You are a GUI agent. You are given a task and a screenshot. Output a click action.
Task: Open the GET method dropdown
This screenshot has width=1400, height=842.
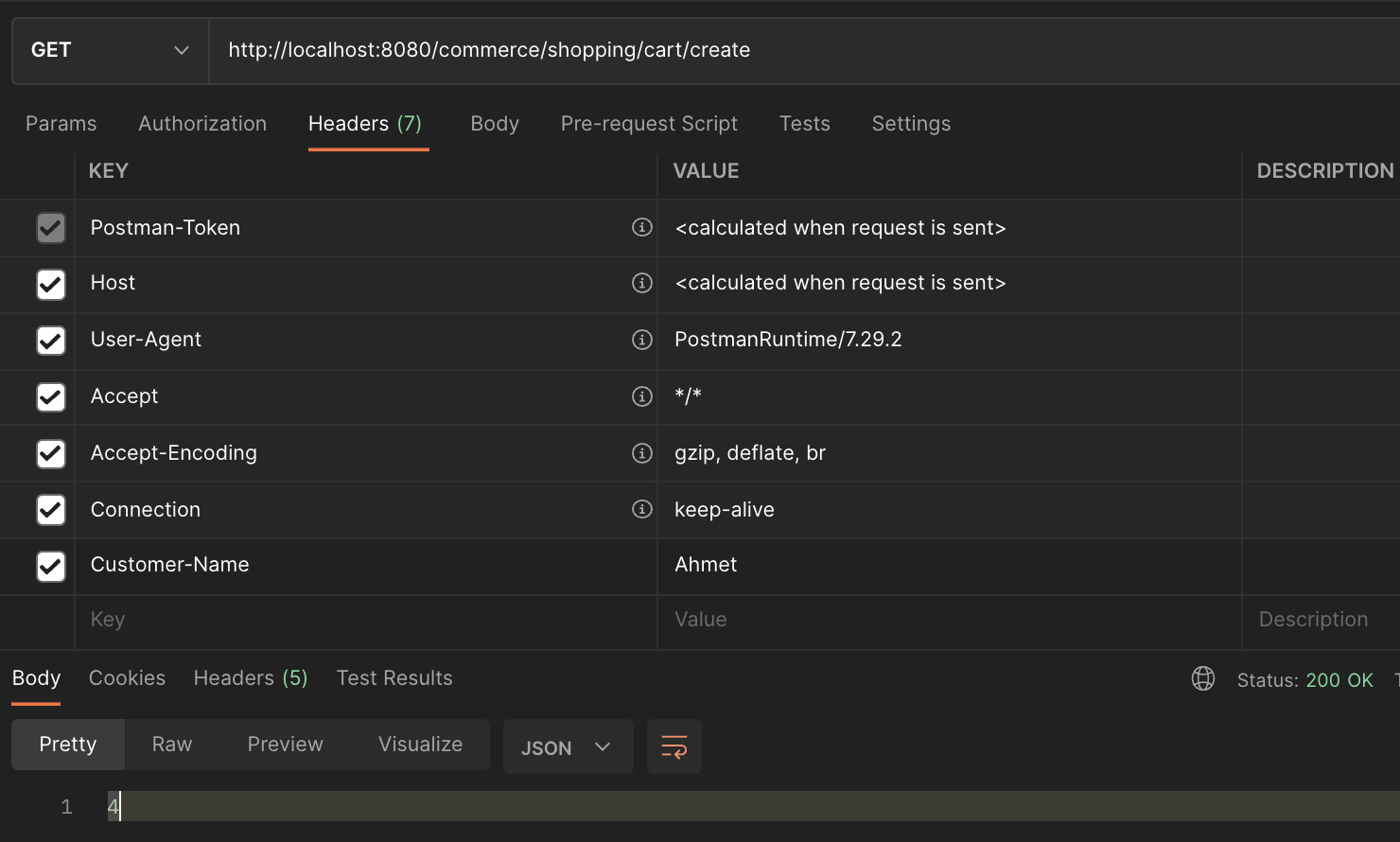pos(110,50)
